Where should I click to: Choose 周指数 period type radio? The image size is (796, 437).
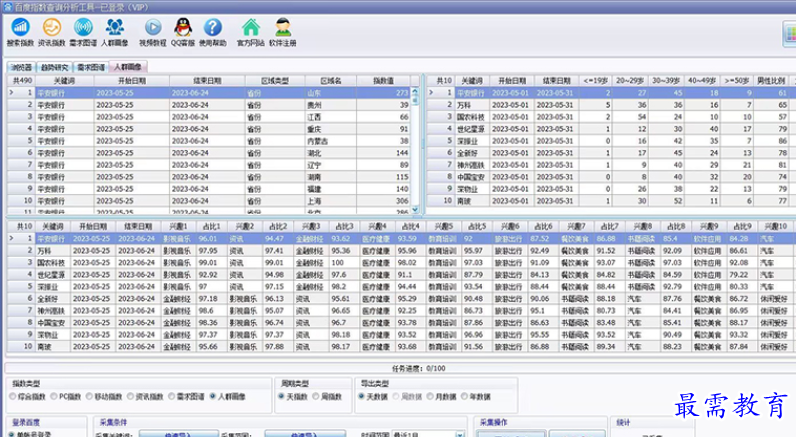[x=327, y=396]
